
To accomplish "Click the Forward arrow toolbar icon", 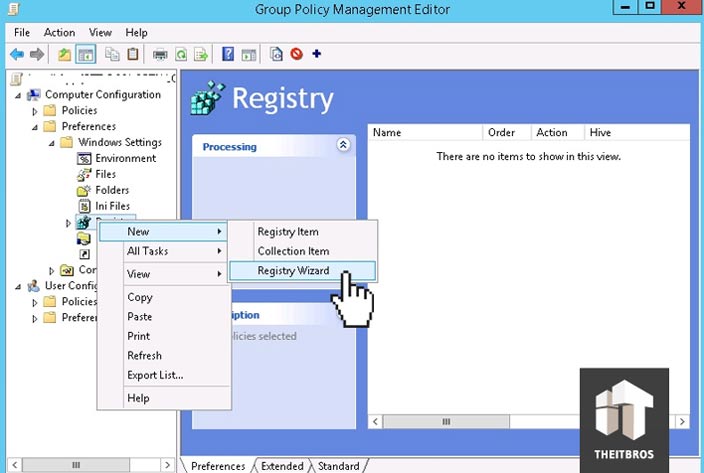I will [x=37, y=55].
